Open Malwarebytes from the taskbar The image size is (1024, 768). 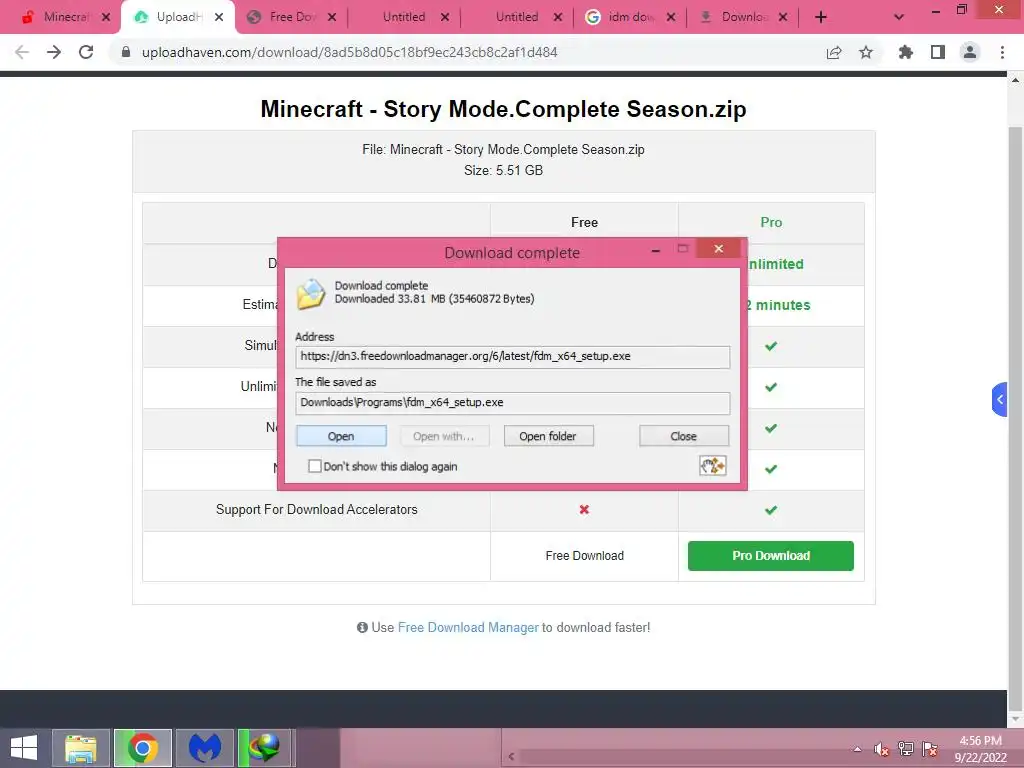coord(204,748)
